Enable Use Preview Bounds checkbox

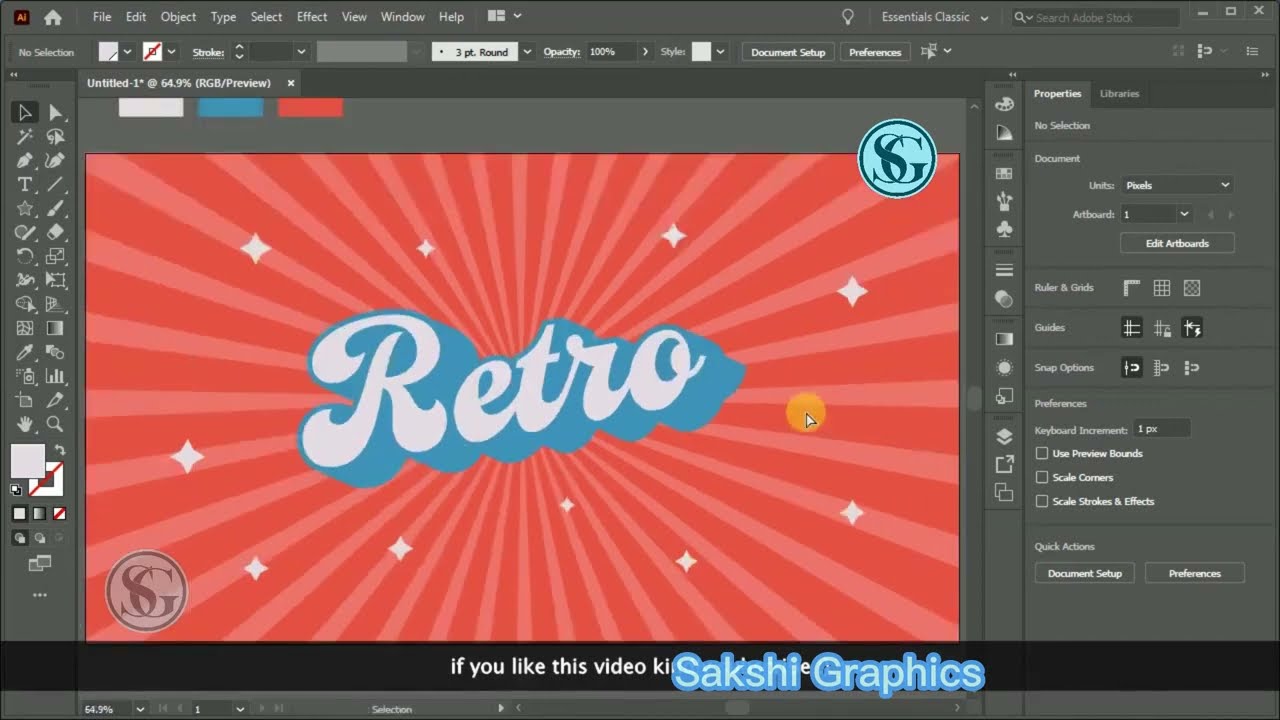coord(1042,453)
